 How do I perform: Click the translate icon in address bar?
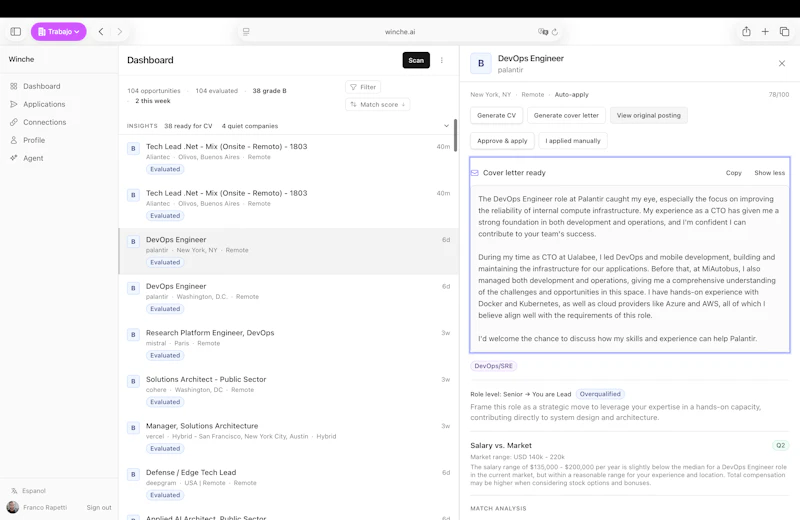pyautogui.click(x=543, y=32)
